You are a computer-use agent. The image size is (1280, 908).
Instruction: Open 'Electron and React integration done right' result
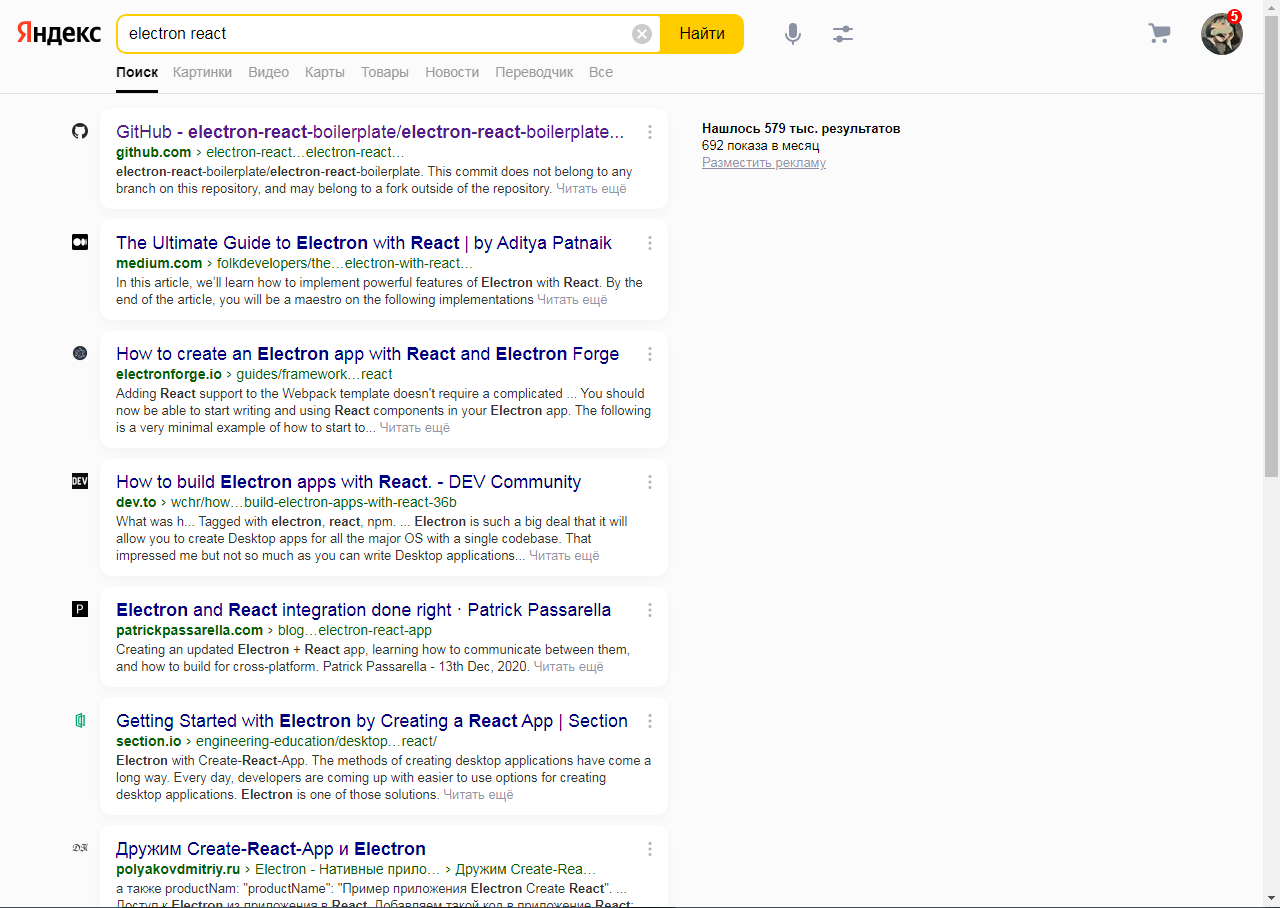click(363, 610)
